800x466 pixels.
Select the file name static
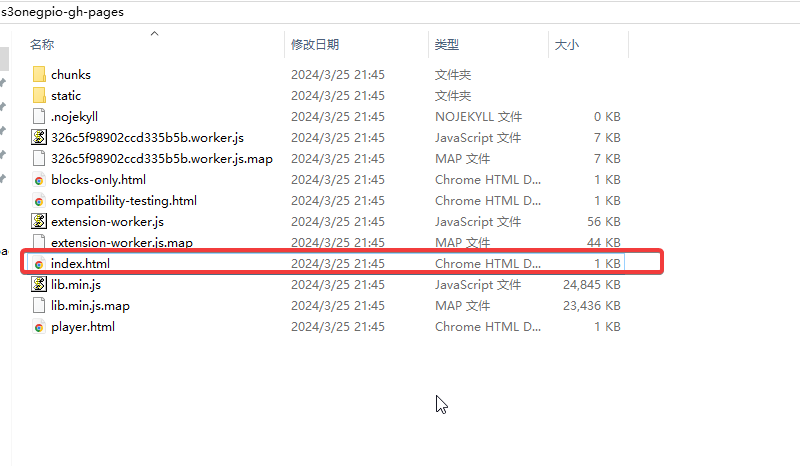coord(66,95)
